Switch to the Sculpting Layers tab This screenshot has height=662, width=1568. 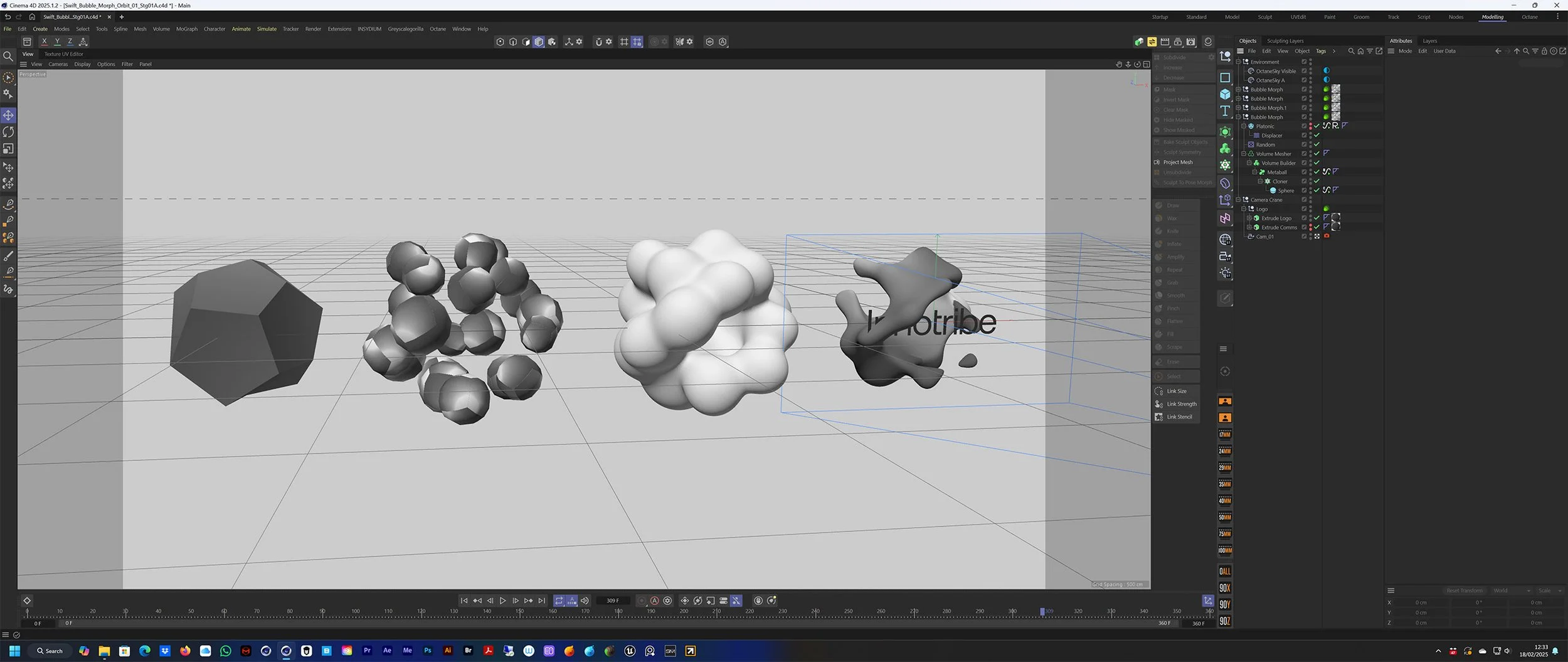click(x=1285, y=41)
